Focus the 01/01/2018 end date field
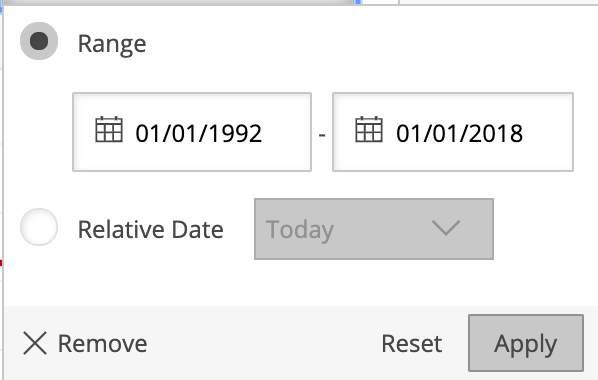The width and height of the screenshot is (598, 380). (x=453, y=132)
